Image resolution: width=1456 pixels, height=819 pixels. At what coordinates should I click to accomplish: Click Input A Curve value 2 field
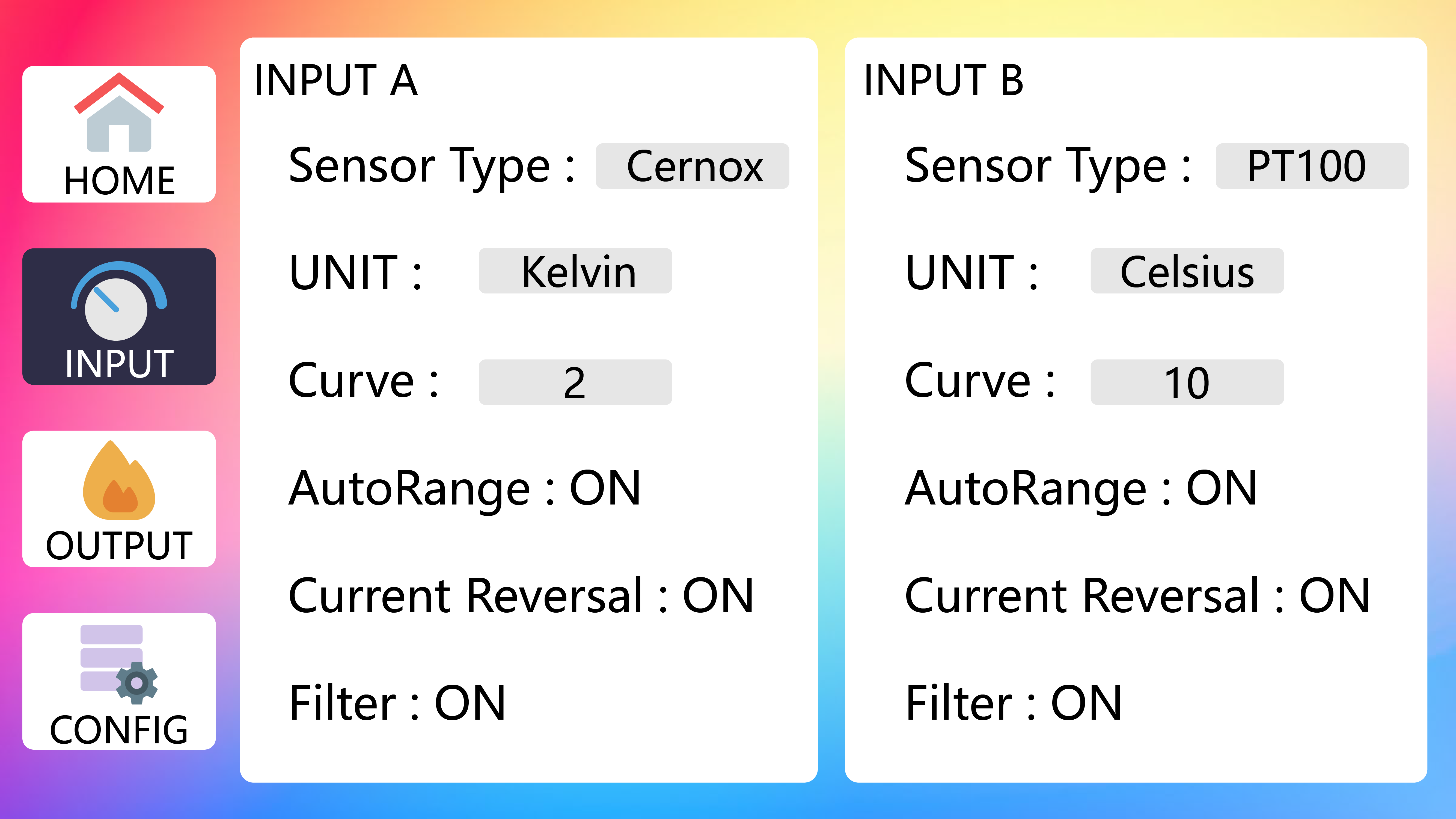[x=575, y=382]
